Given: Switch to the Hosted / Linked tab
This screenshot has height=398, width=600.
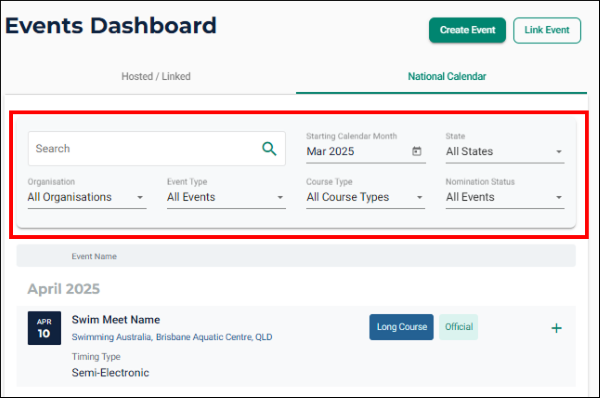Looking at the screenshot, I should coord(156,77).
